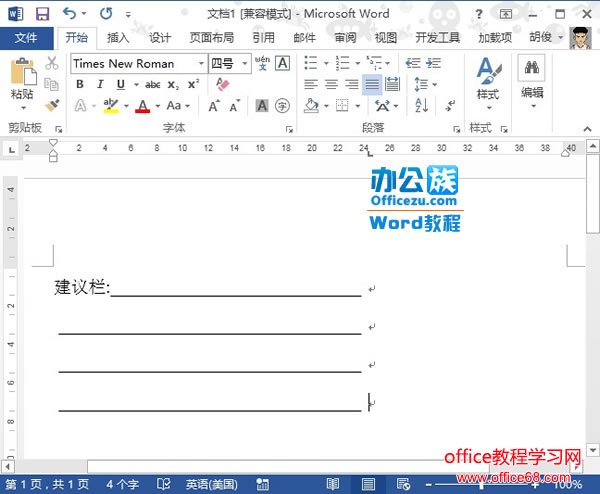
Task: Open Font dialog launcher
Action: coord(289,129)
